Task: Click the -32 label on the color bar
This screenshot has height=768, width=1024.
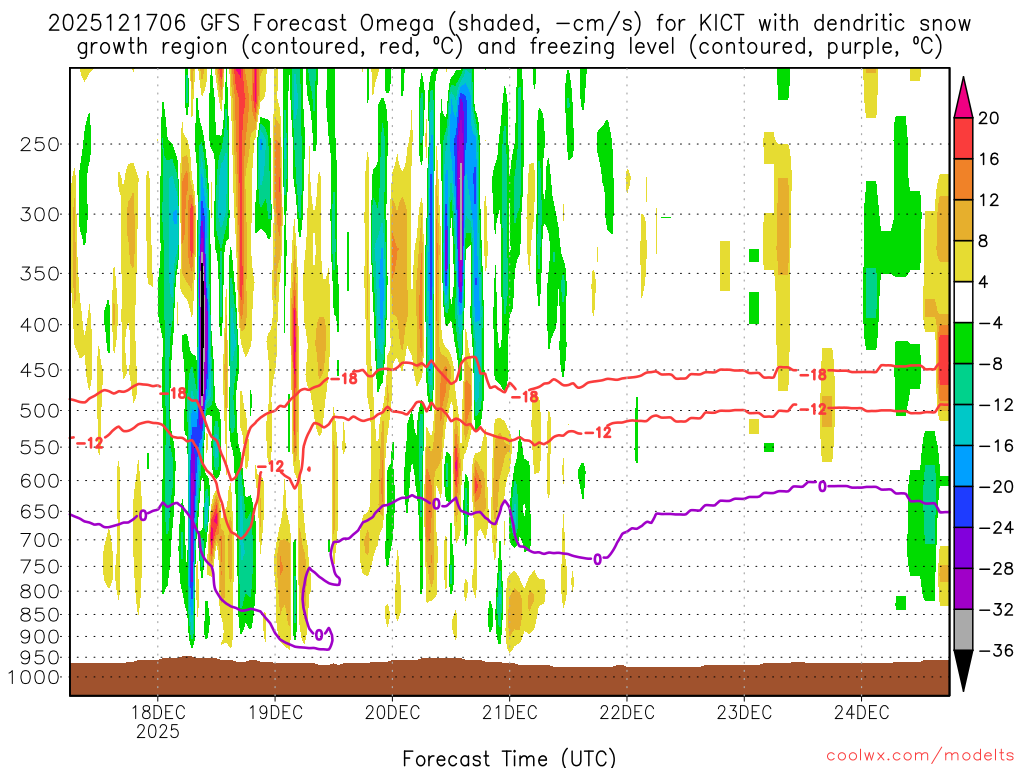Action: [x=996, y=610]
